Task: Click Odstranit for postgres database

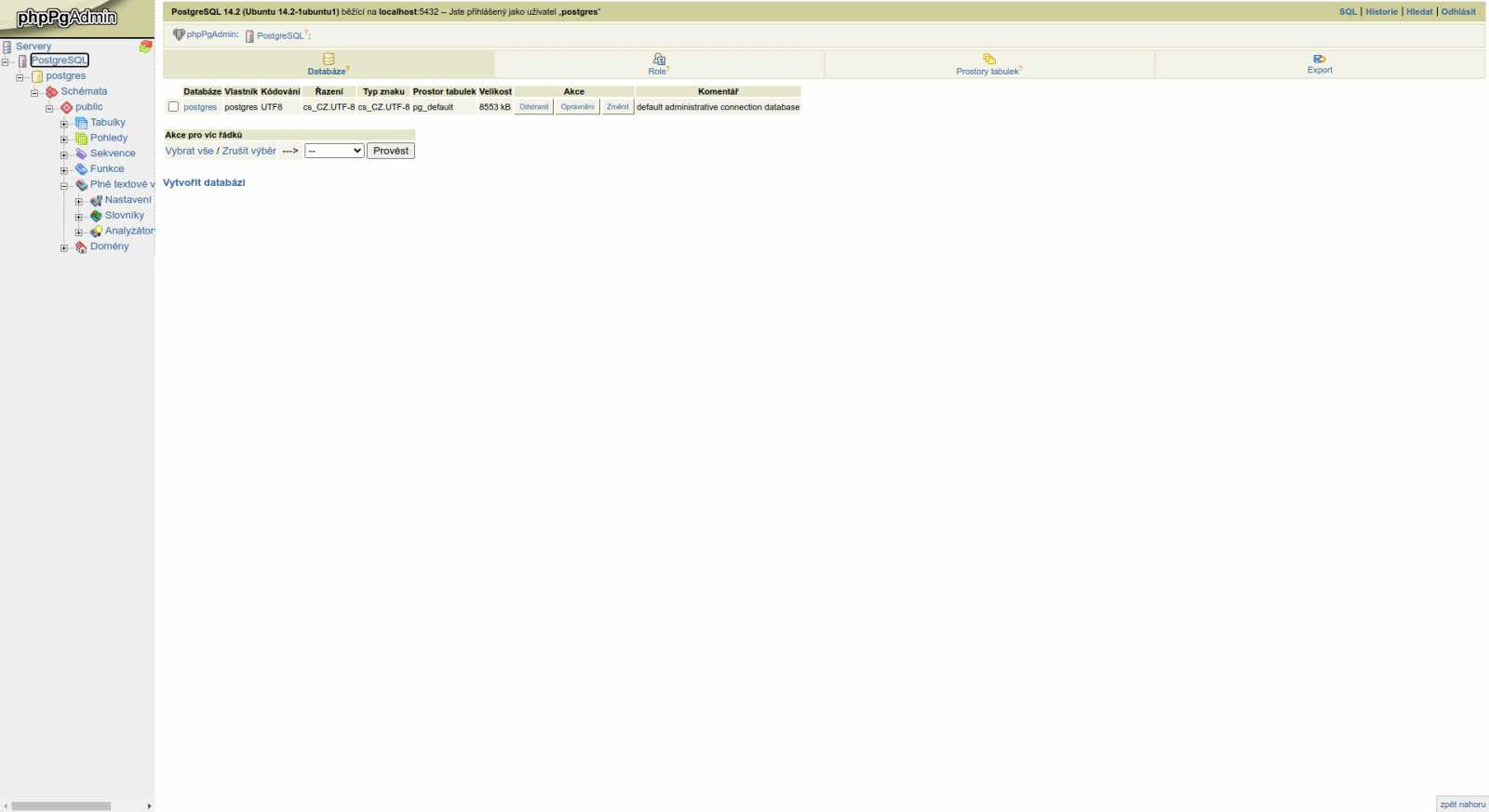Action: 534,107
